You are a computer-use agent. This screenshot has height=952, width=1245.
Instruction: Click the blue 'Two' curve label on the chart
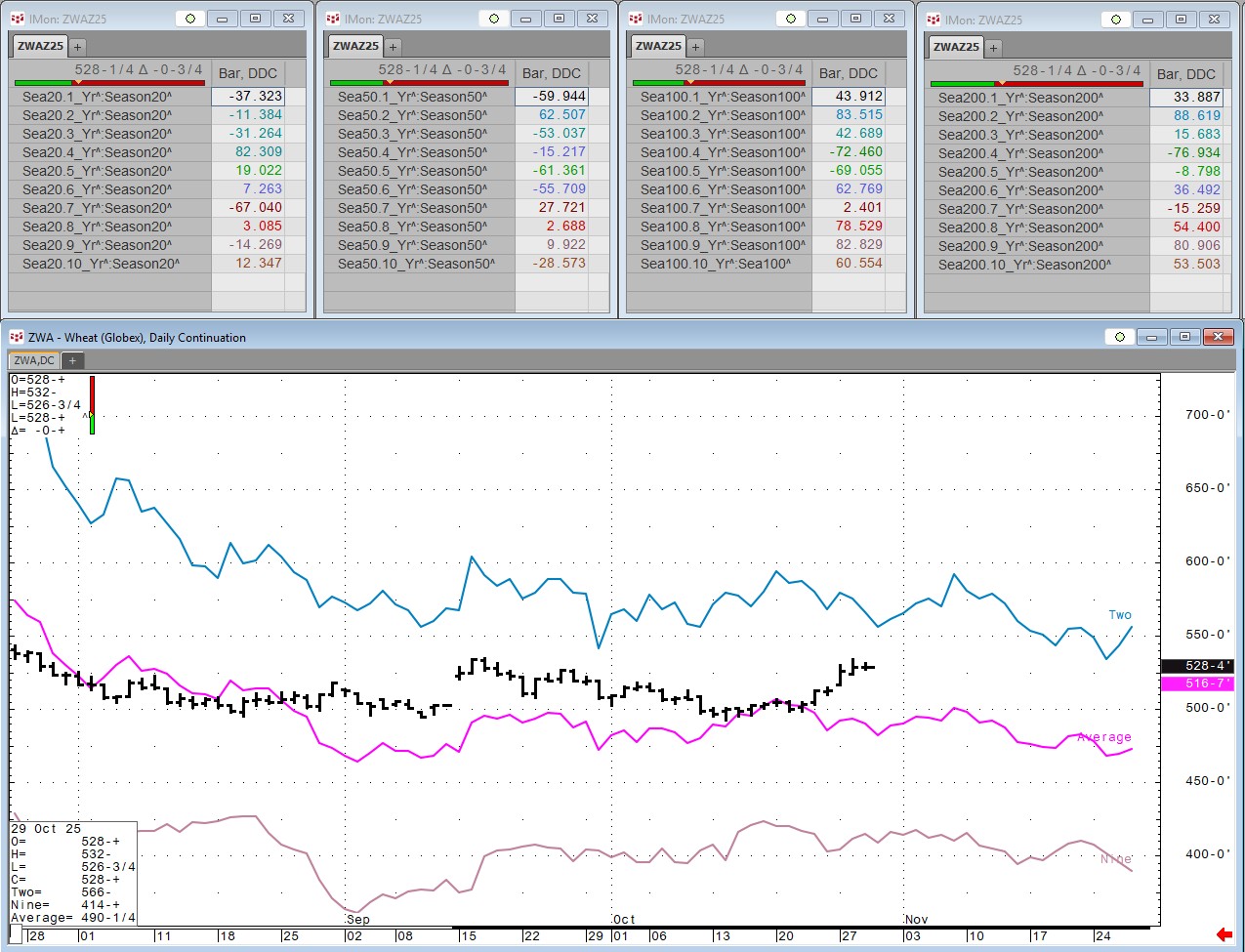coord(1119,614)
